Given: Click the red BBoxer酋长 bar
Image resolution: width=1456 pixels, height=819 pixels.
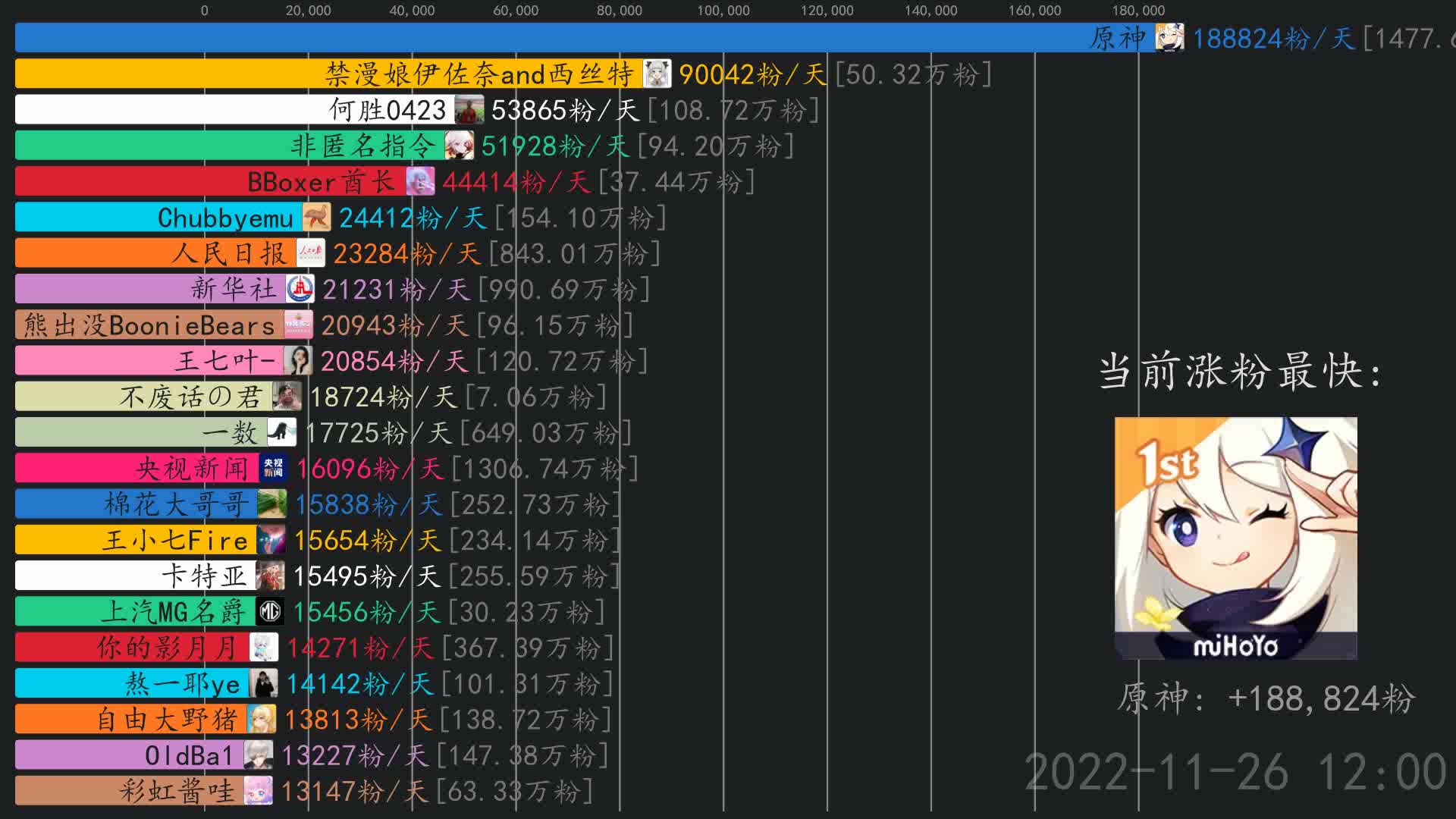Looking at the screenshot, I should coord(211,181).
